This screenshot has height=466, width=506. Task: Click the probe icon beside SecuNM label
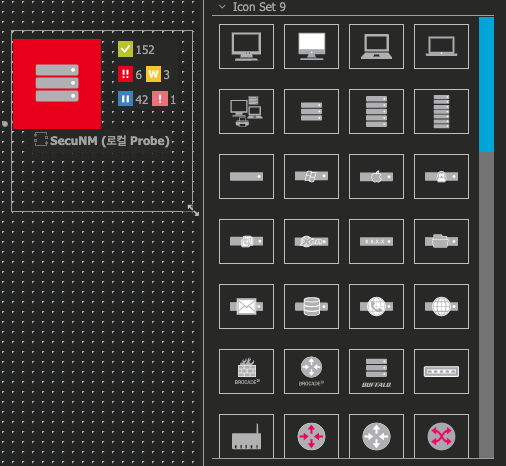coord(41,140)
